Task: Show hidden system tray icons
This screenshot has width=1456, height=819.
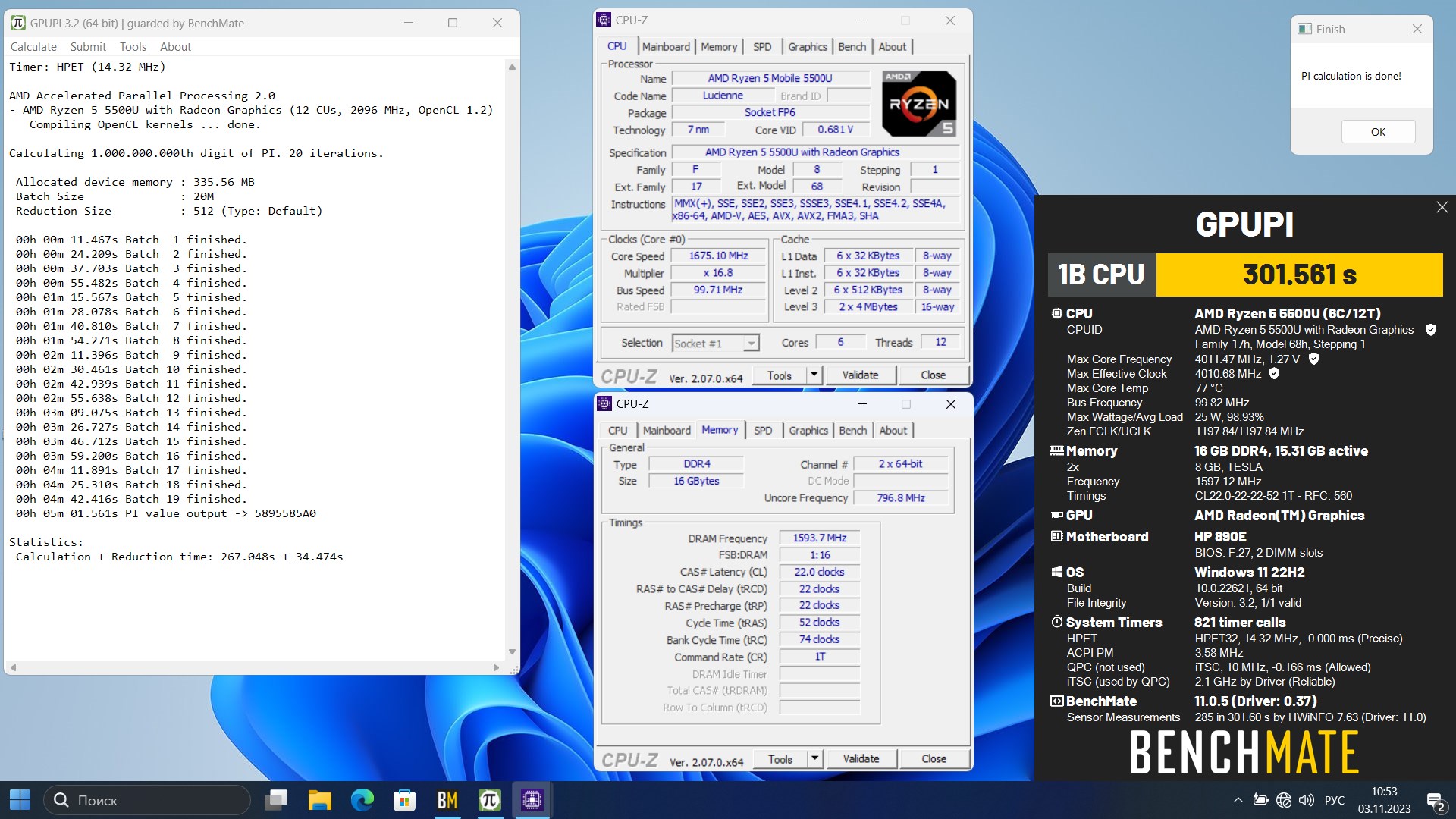Action: [x=1238, y=800]
